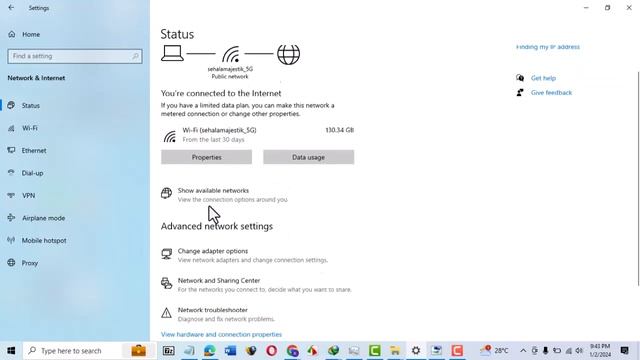Open Wi-Fi connection Properties
This screenshot has height=360, width=640.
pos(207,157)
